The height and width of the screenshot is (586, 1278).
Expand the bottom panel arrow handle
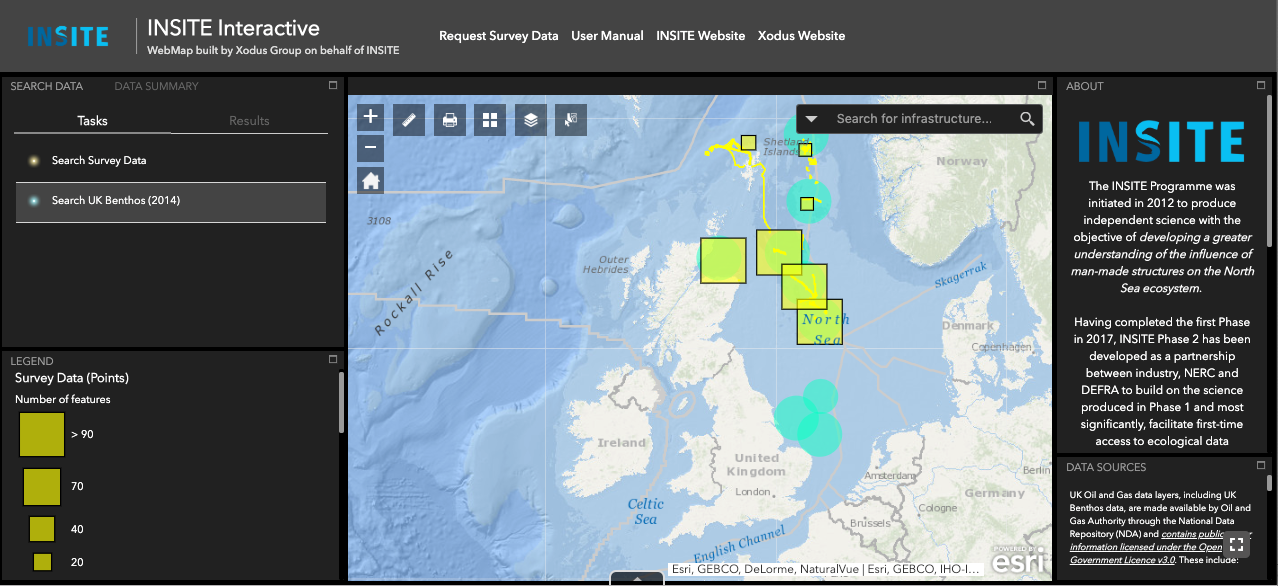tap(638, 578)
